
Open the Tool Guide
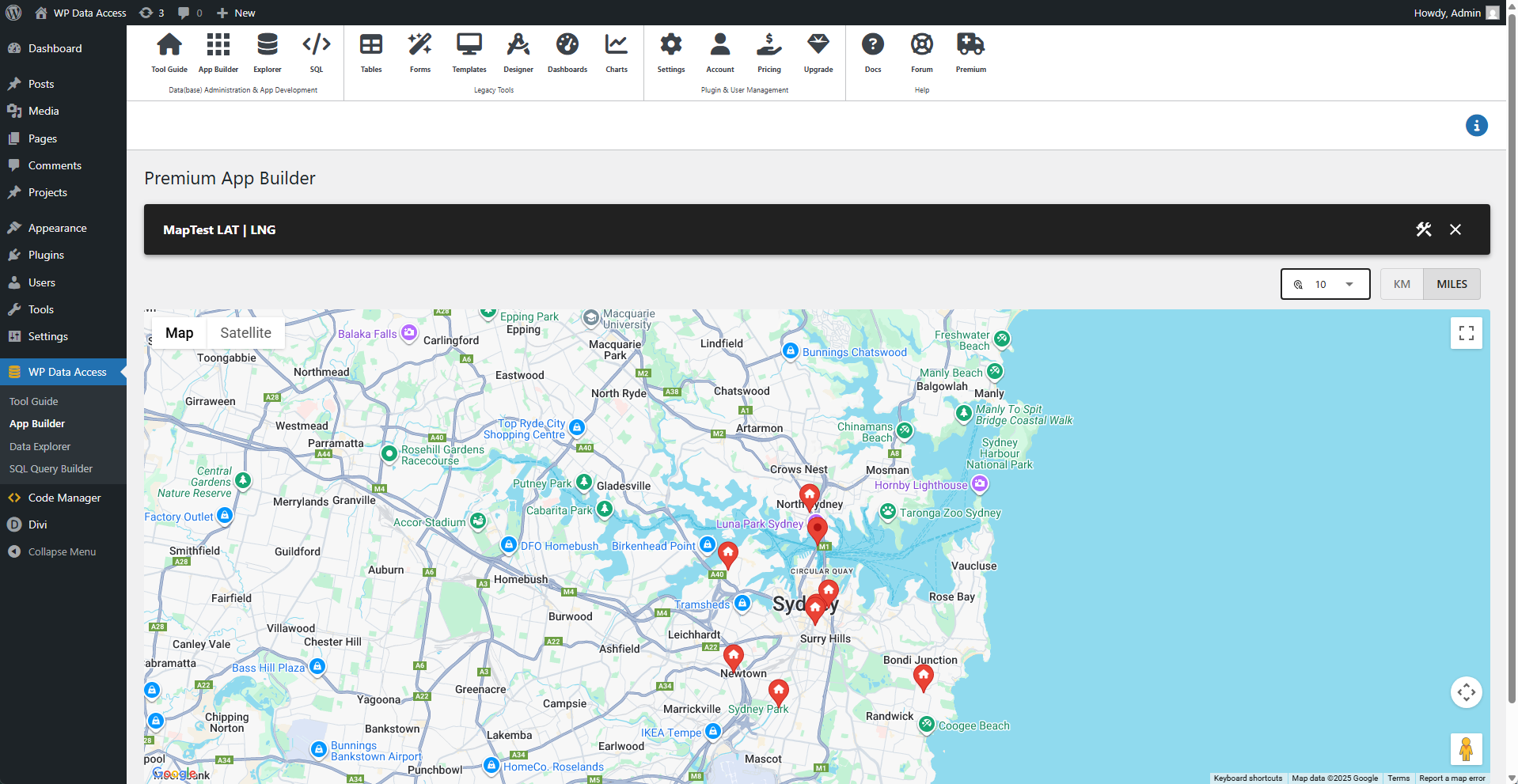coord(169,52)
